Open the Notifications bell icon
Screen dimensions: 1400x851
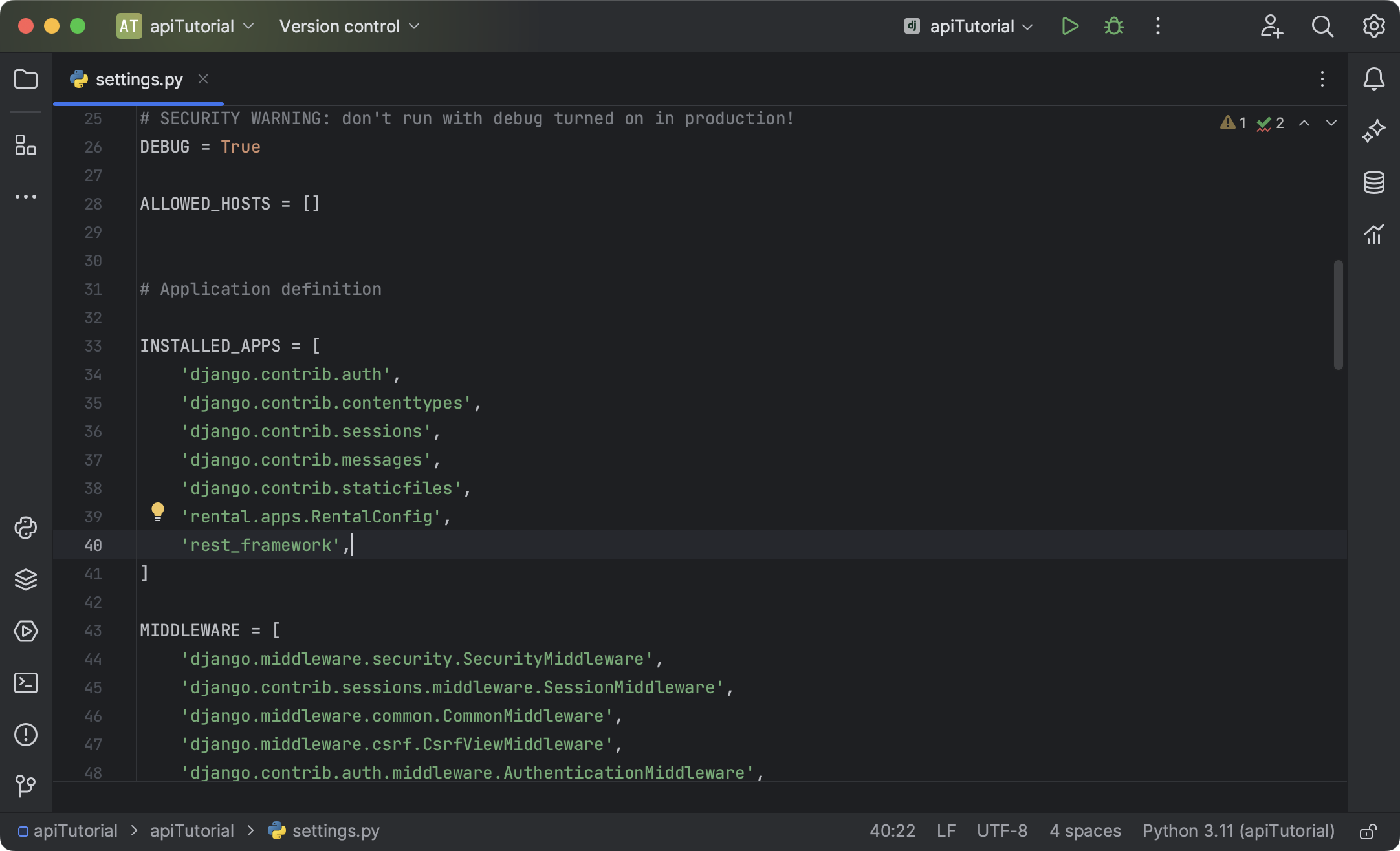[x=1374, y=79]
